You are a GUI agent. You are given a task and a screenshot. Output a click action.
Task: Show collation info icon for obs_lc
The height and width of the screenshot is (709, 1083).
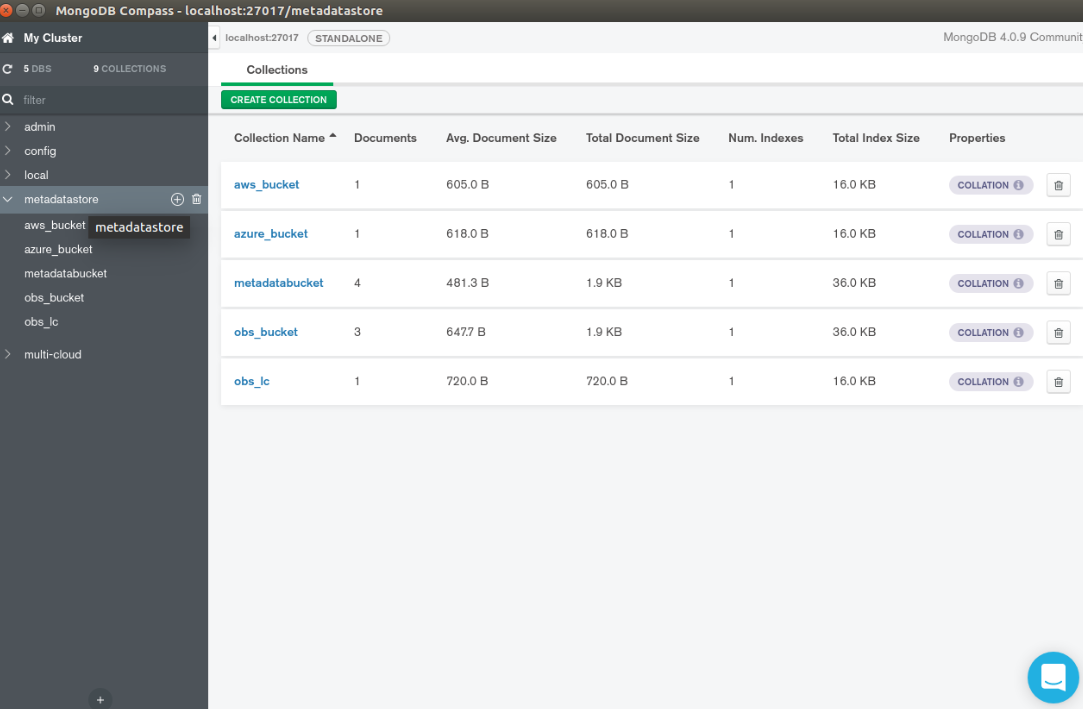click(1018, 381)
